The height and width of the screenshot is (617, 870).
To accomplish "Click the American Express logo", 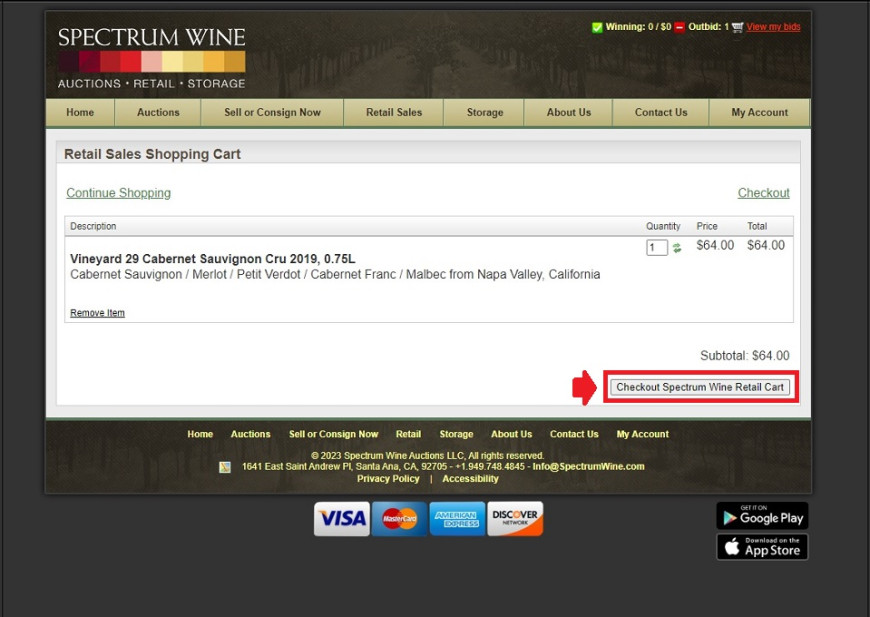I will [457, 519].
